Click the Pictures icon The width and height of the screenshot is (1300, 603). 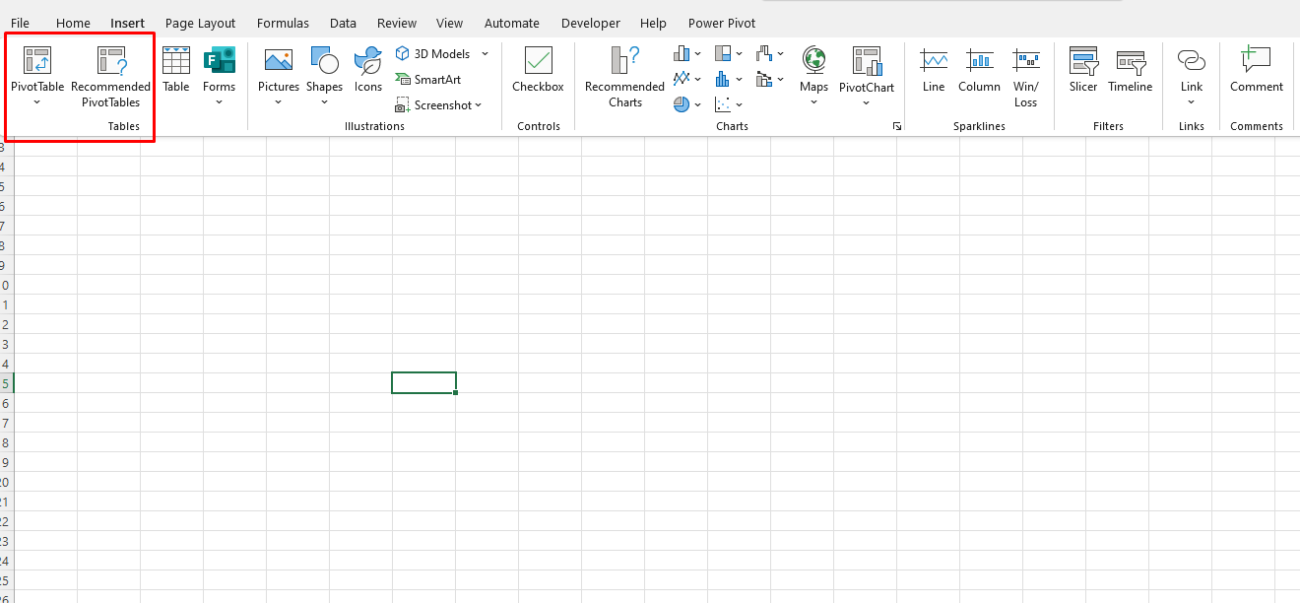[278, 61]
